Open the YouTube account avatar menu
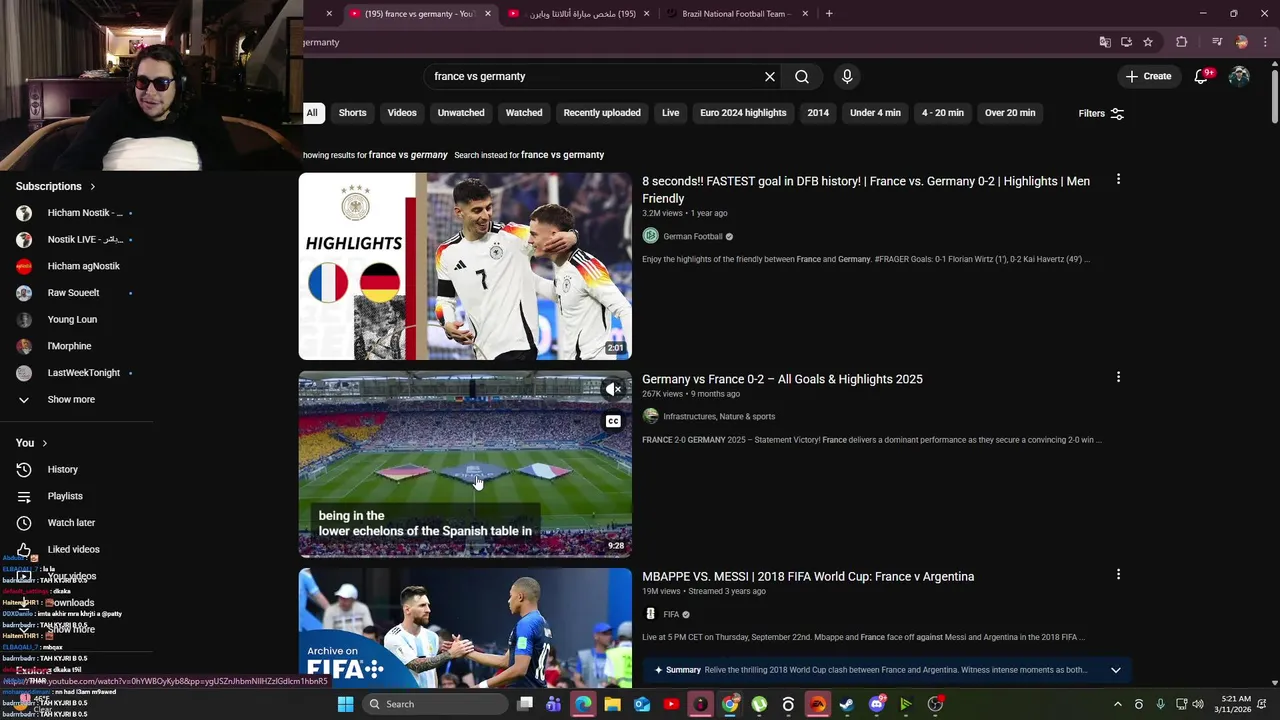Viewport: 1280px width, 720px height. coord(1240,76)
